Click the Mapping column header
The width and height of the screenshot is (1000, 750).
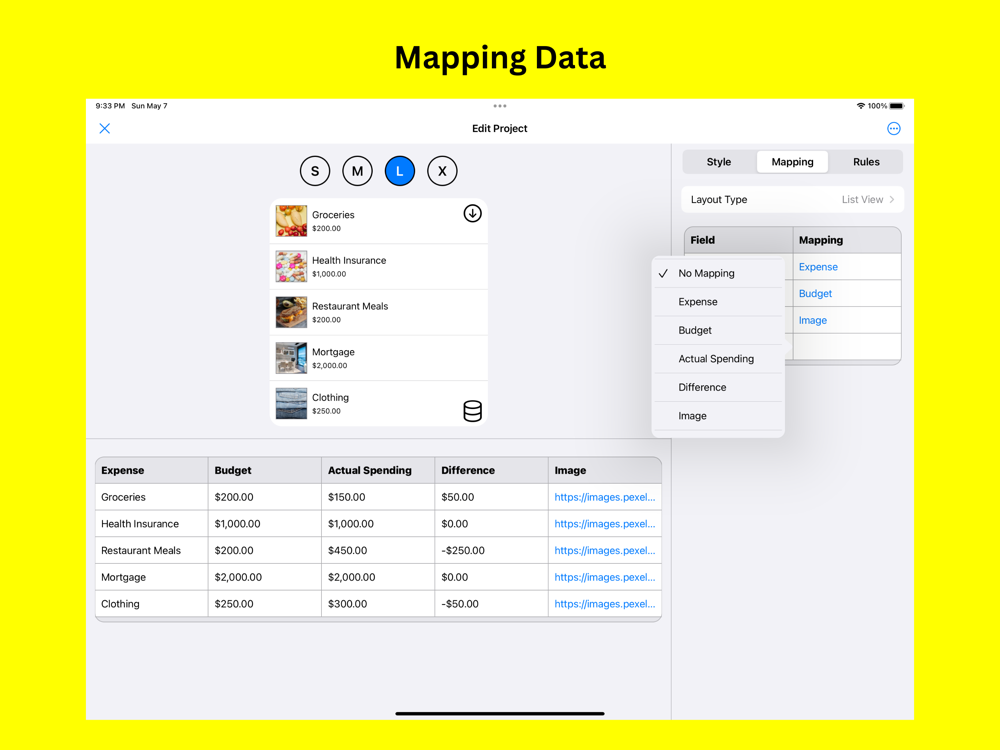(847, 240)
